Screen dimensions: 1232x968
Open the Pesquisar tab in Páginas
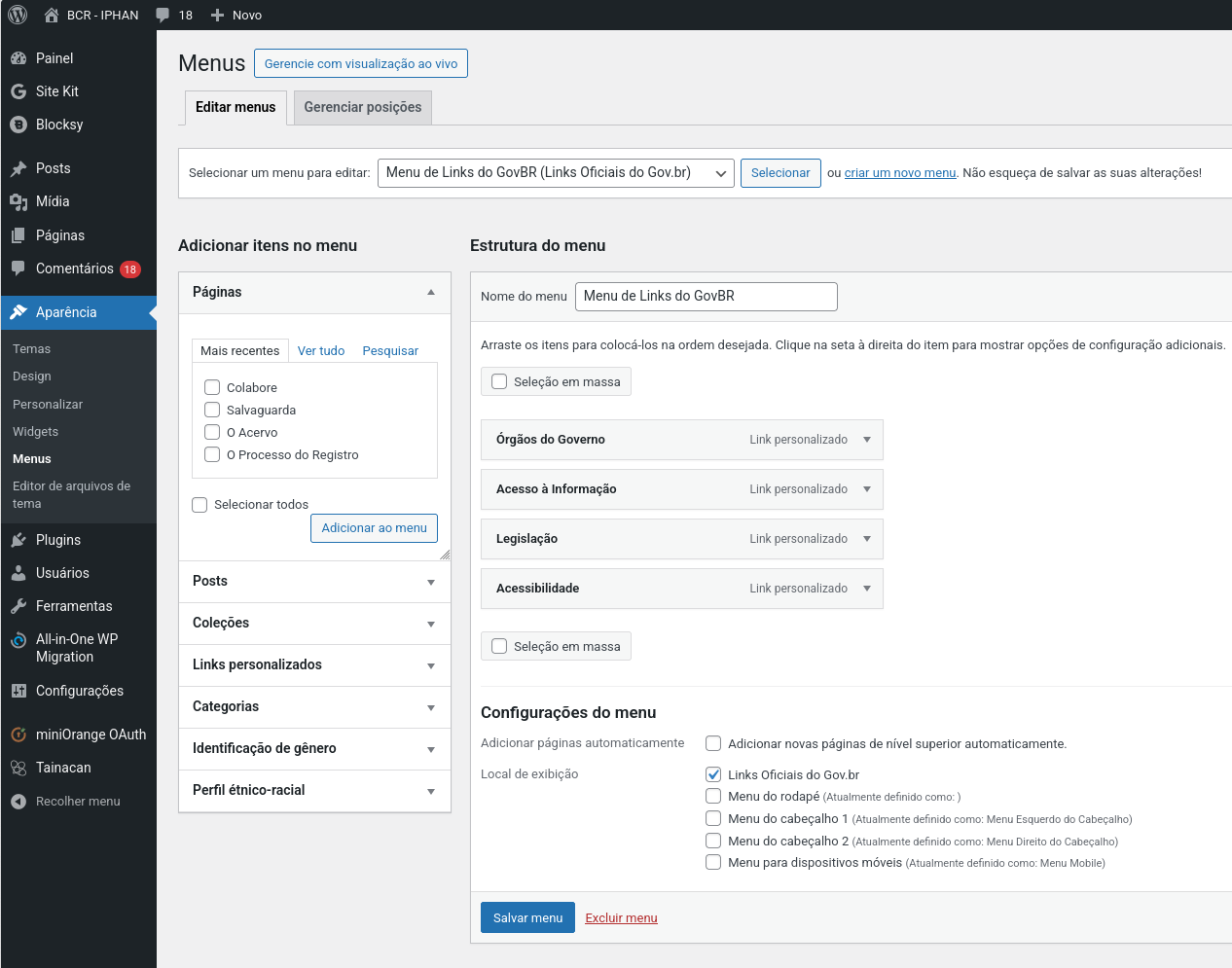390,350
